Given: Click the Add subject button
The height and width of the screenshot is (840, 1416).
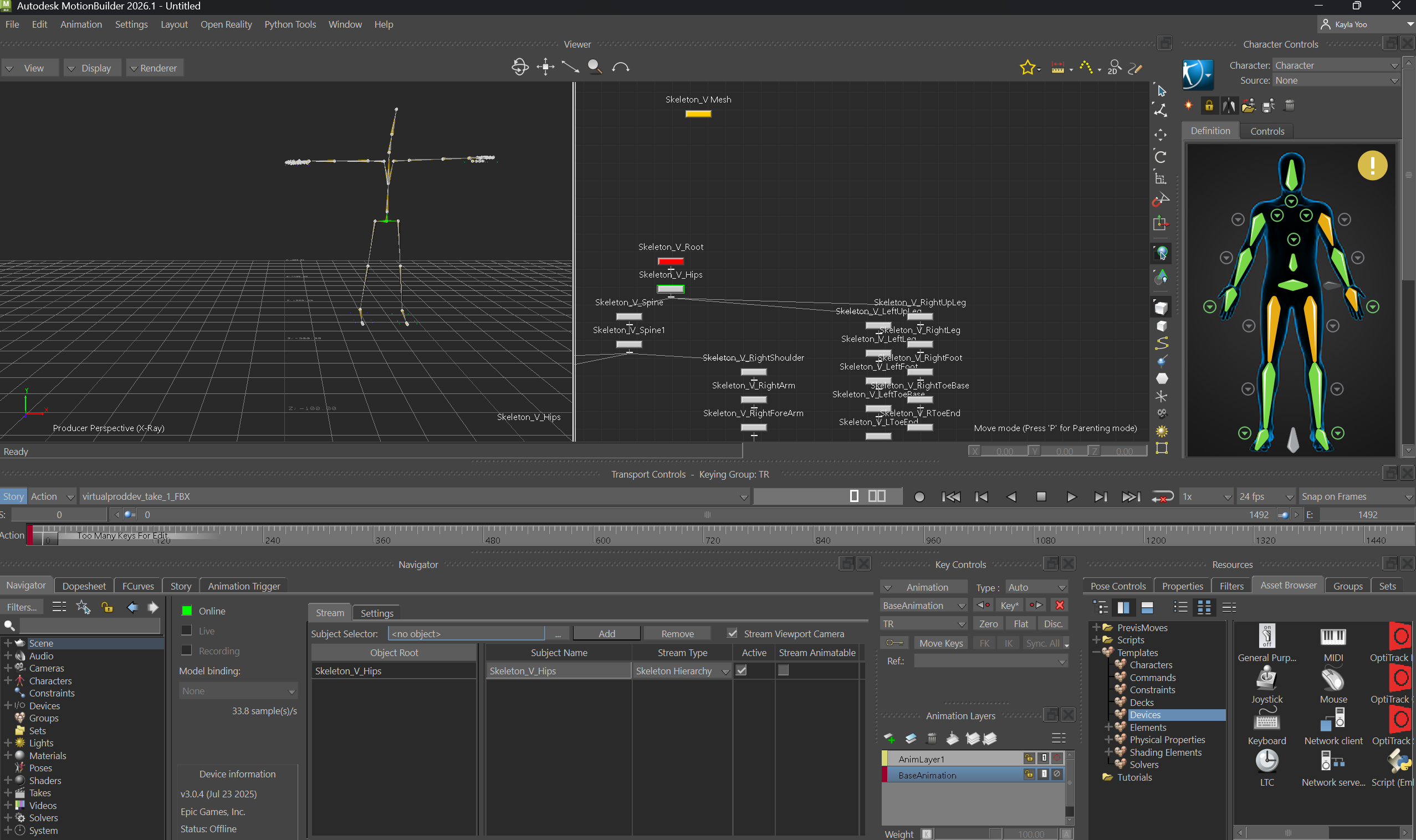Looking at the screenshot, I should (606, 633).
